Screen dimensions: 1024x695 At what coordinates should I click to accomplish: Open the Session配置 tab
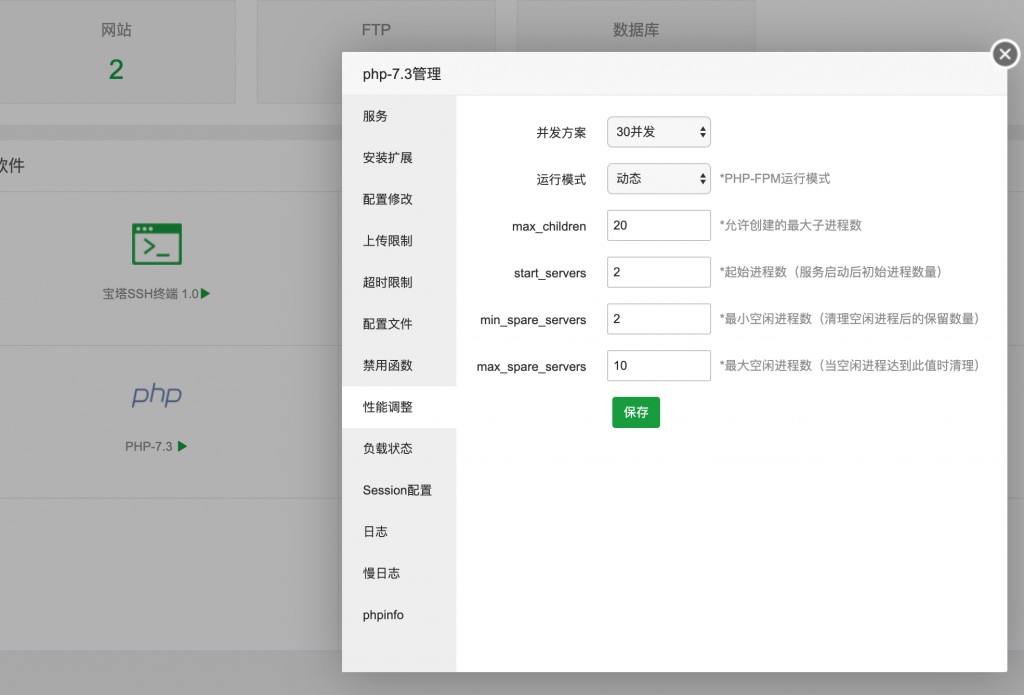pyautogui.click(x=399, y=491)
